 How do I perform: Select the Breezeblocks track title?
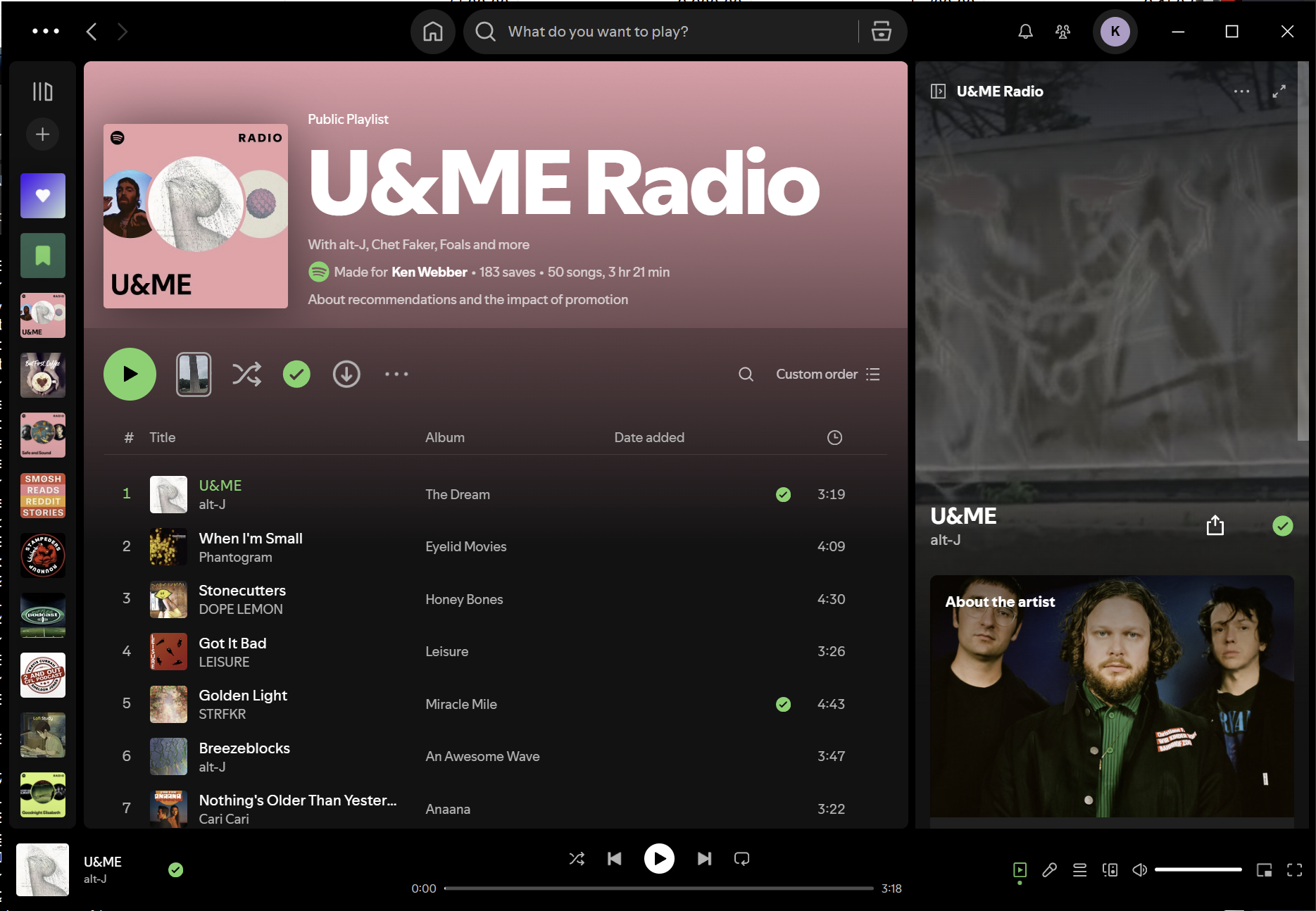244,748
